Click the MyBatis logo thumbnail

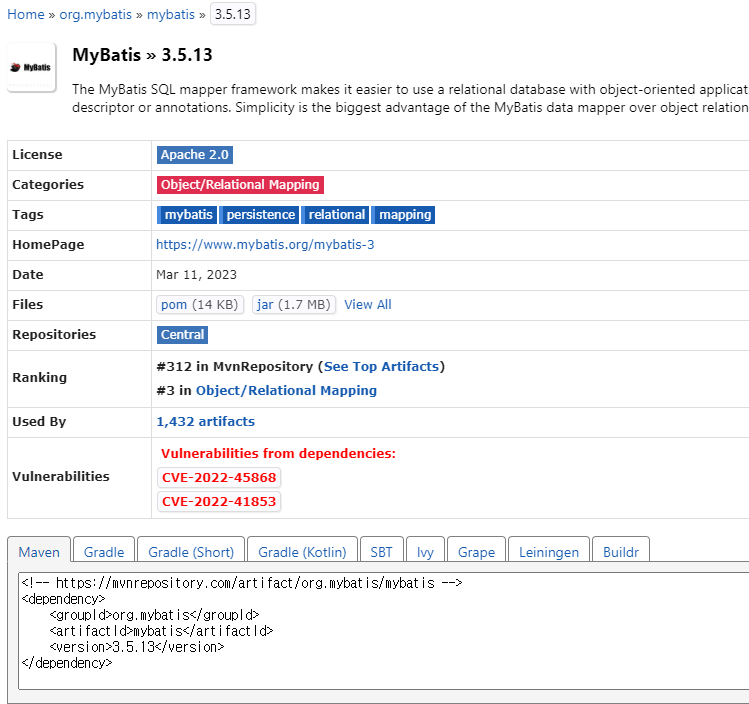tap(32, 67)
